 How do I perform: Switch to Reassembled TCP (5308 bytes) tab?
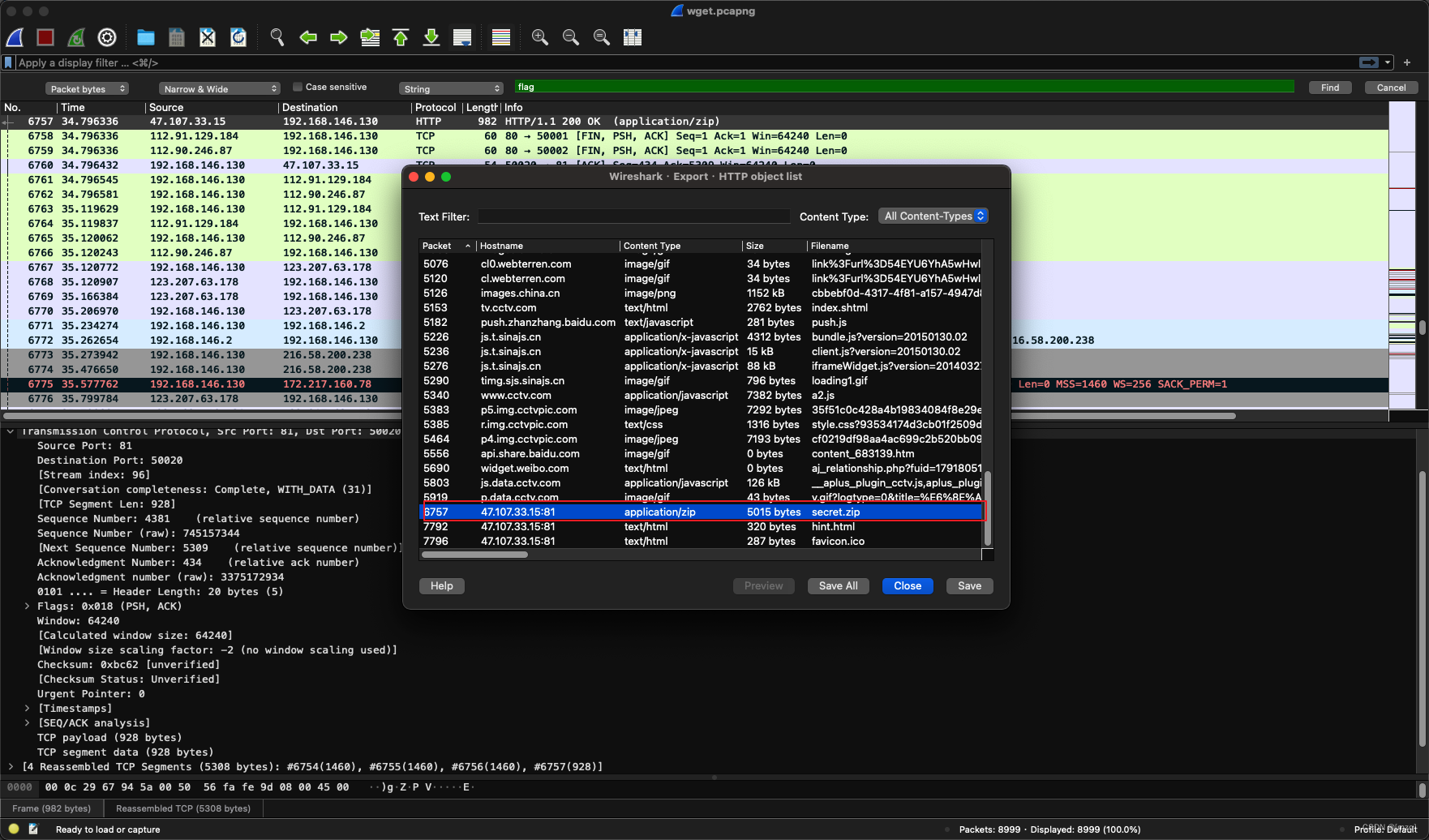point(183,808)
